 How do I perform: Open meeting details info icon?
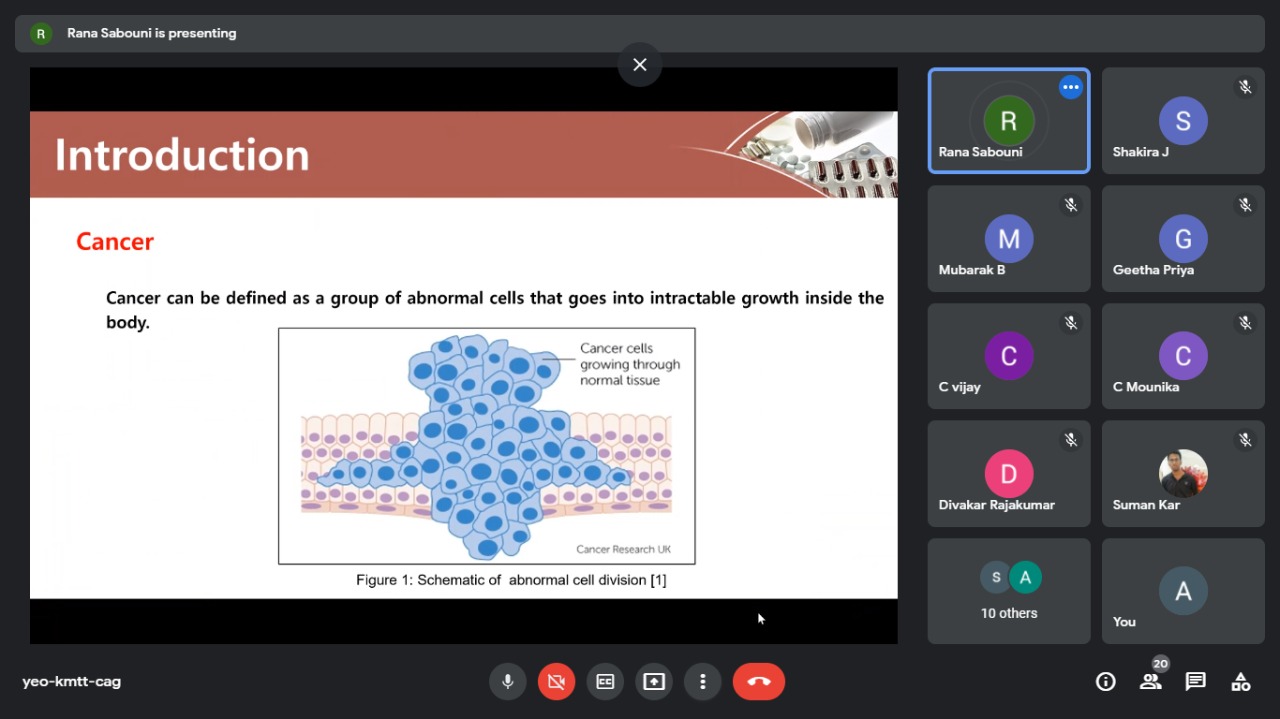(1106, 682)
